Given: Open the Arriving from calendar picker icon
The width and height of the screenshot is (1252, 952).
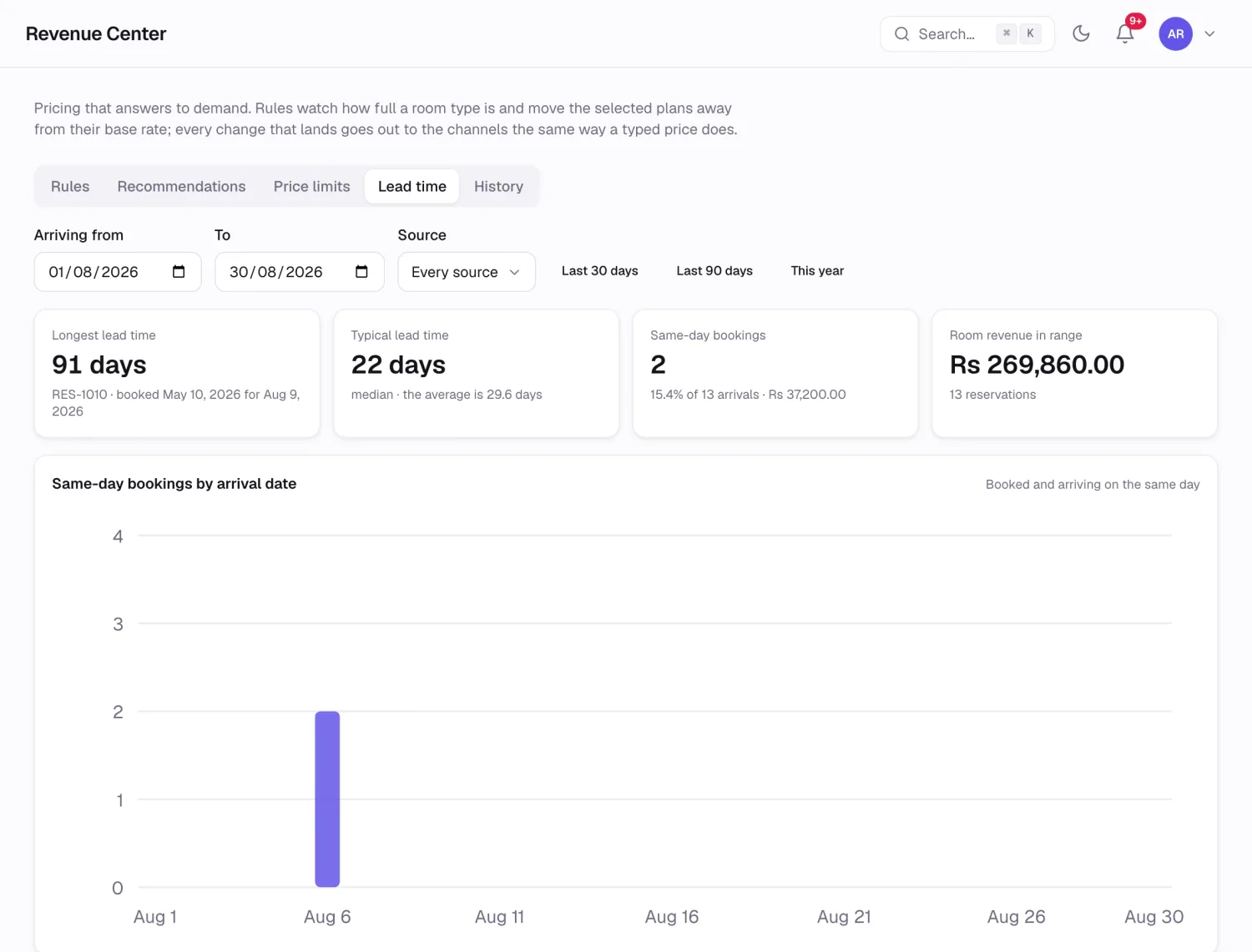Looking at the screenshot, I should (179, 271).
